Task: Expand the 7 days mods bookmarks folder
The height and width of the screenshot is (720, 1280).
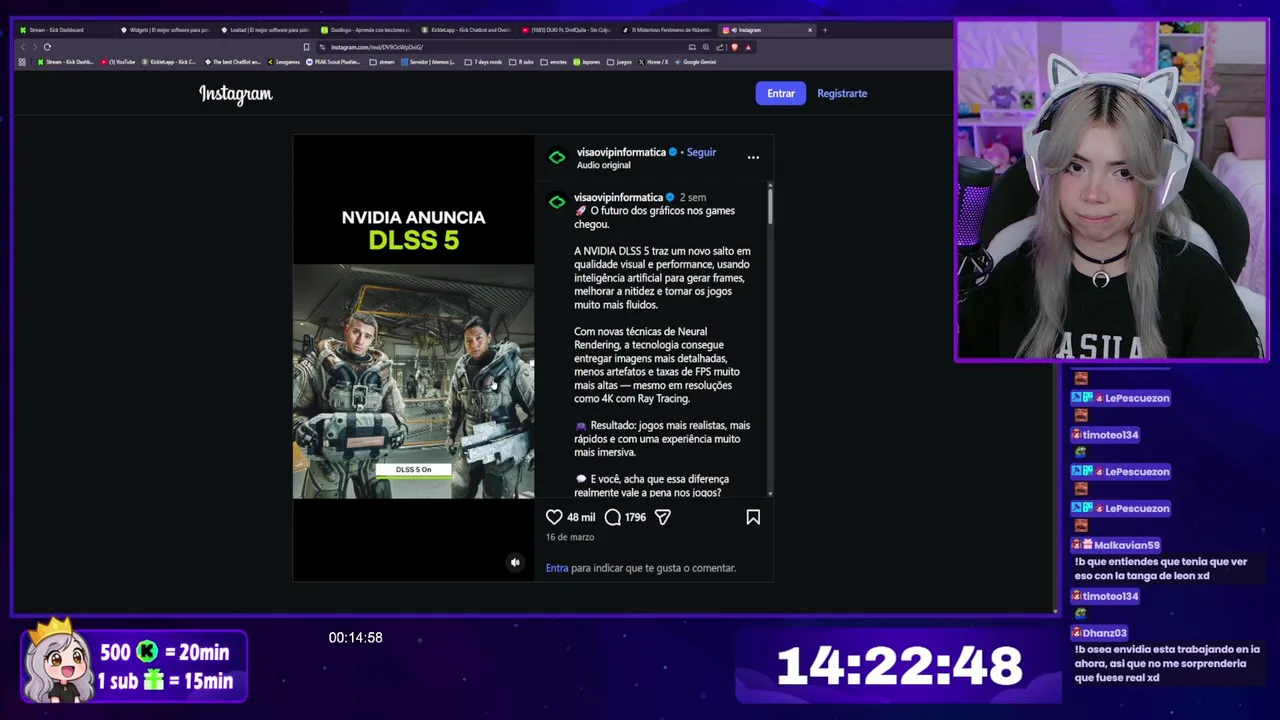Action: pos(483,62)
